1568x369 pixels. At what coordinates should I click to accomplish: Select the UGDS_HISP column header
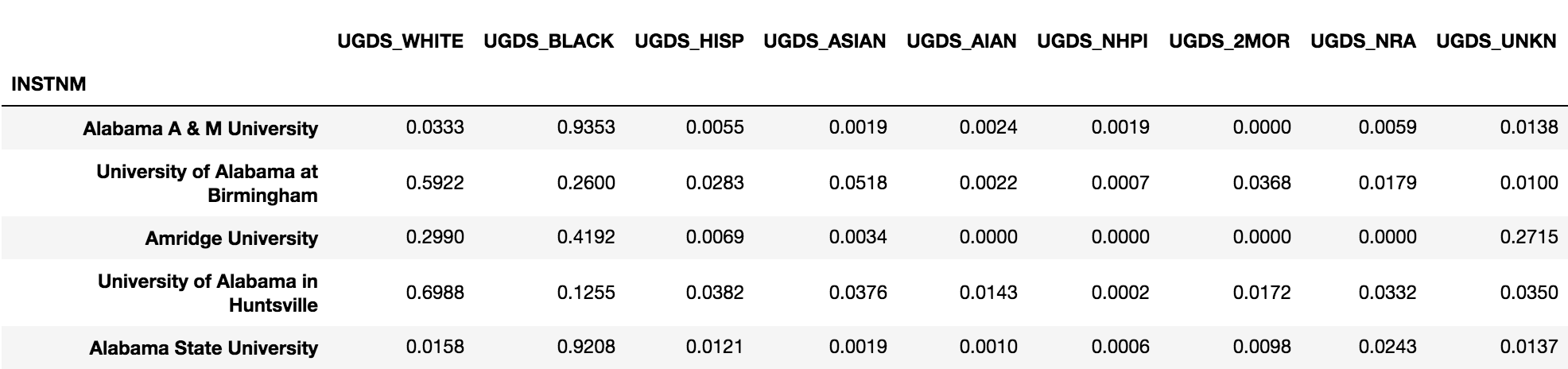689,41
